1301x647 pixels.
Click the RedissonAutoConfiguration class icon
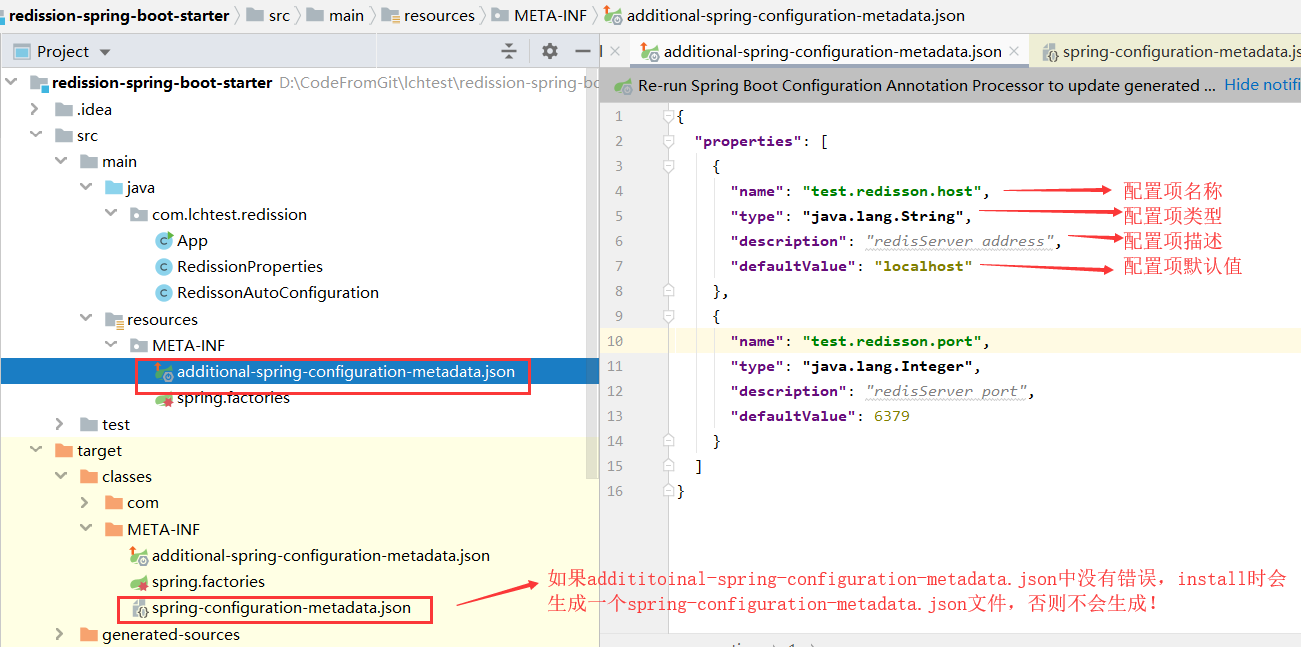164,292
